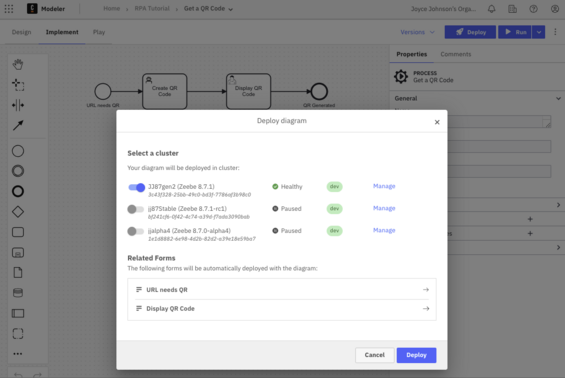Switch to the Play tab

pyautogui.click(x=99, y=32)
